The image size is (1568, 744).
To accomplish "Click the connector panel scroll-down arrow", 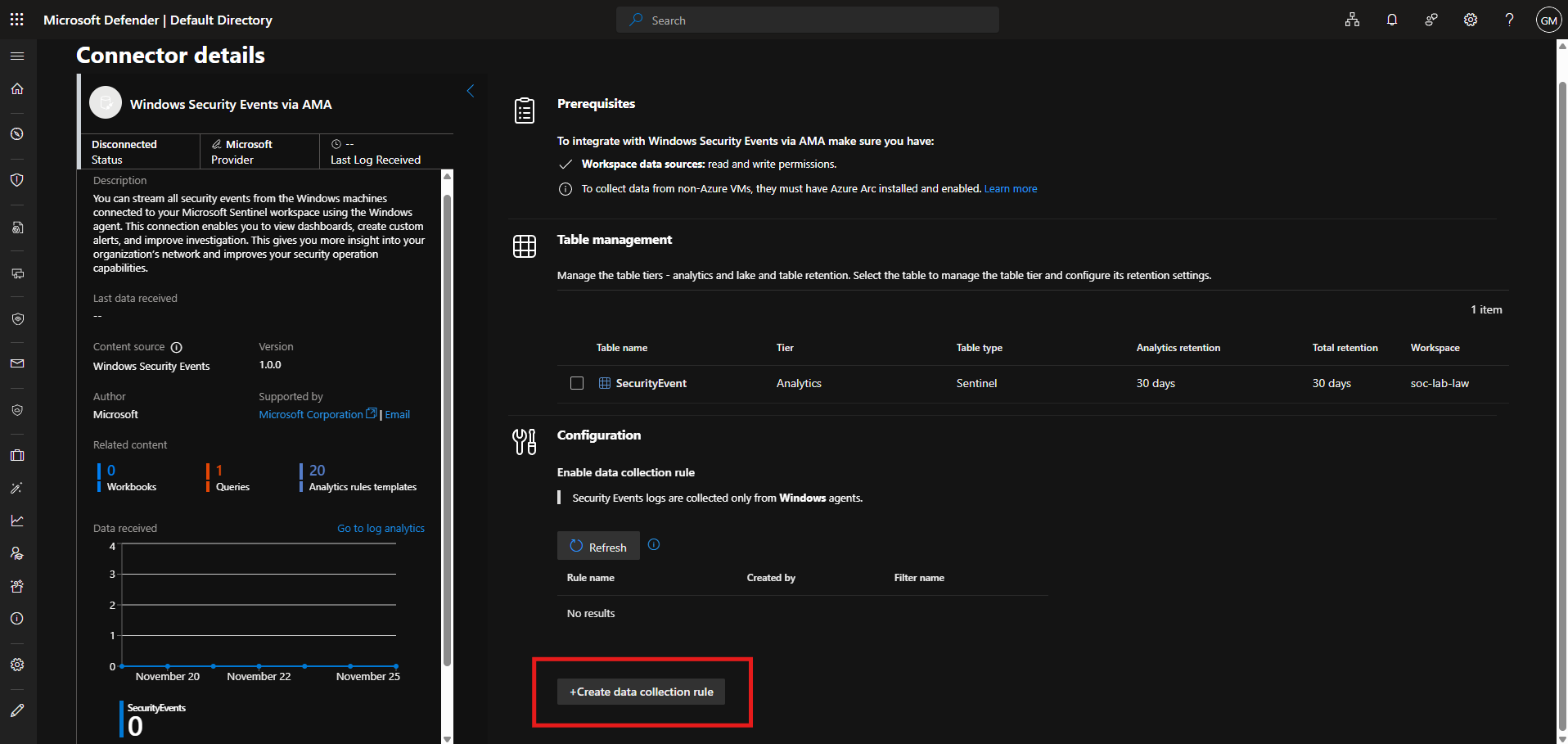I will (447, 738).
